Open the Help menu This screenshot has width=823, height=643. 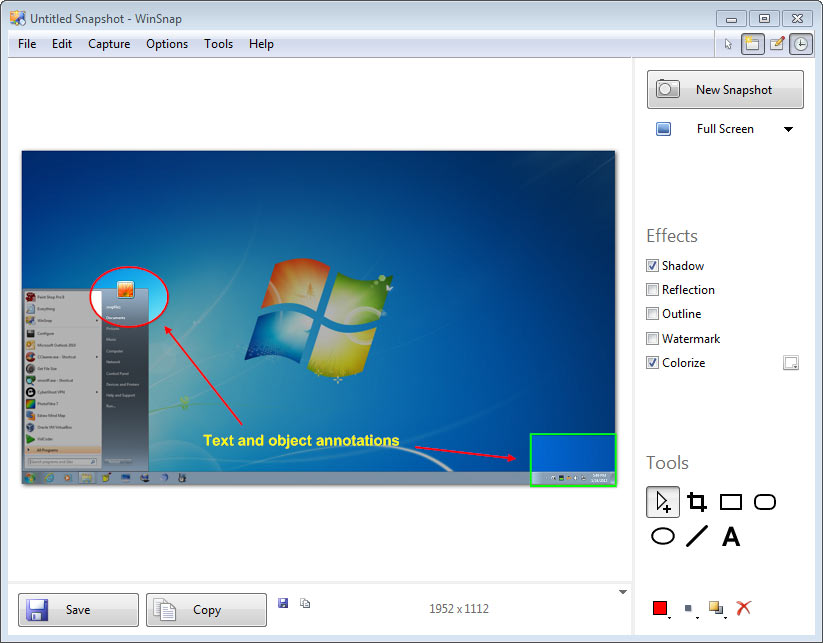[261, 44]
